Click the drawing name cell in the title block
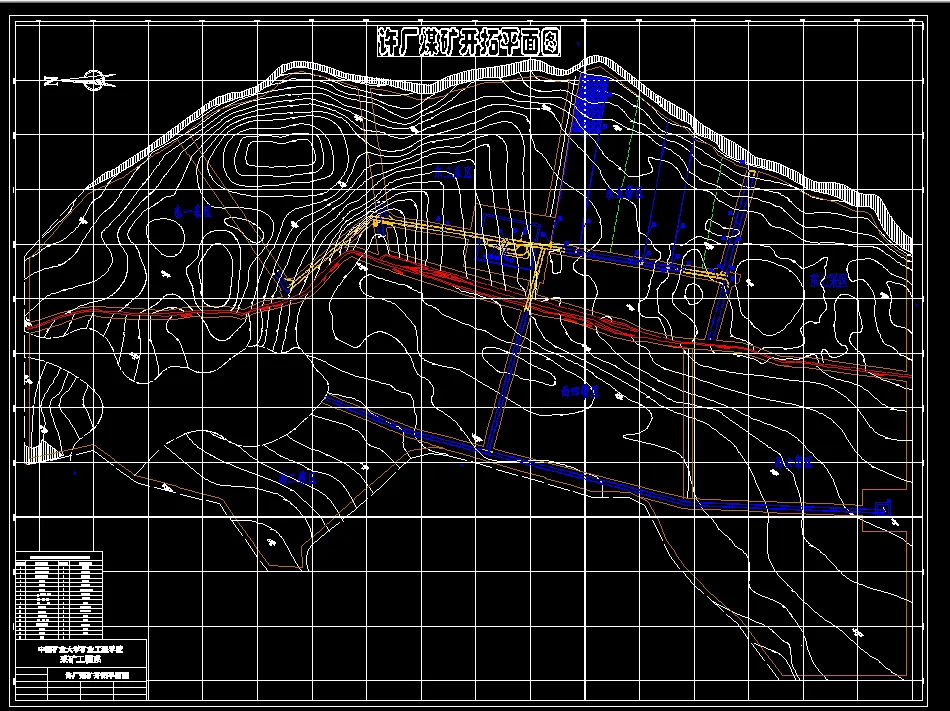The image size is (950, 711). (97, 675)
